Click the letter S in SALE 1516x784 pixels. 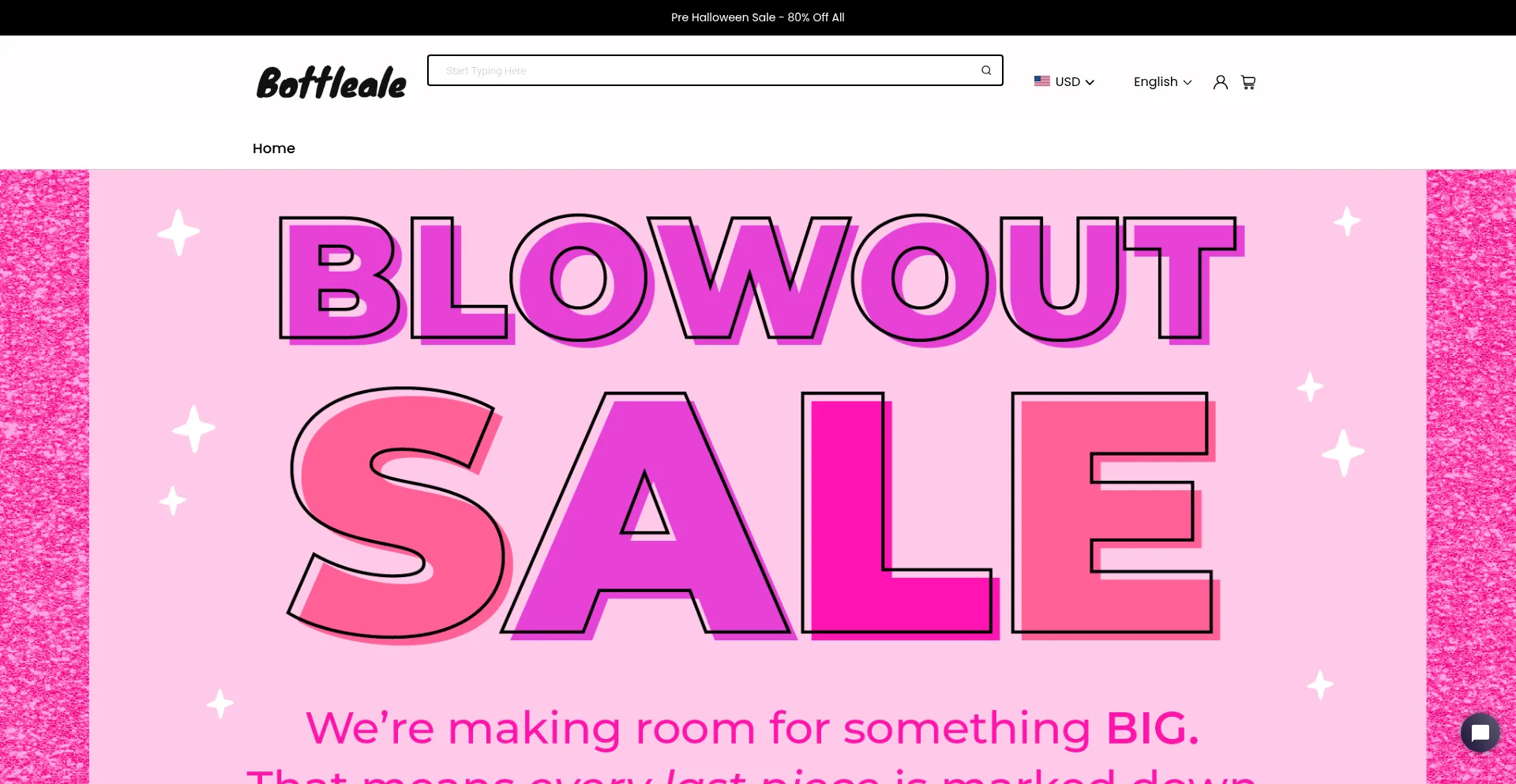(x=400, y=515)
